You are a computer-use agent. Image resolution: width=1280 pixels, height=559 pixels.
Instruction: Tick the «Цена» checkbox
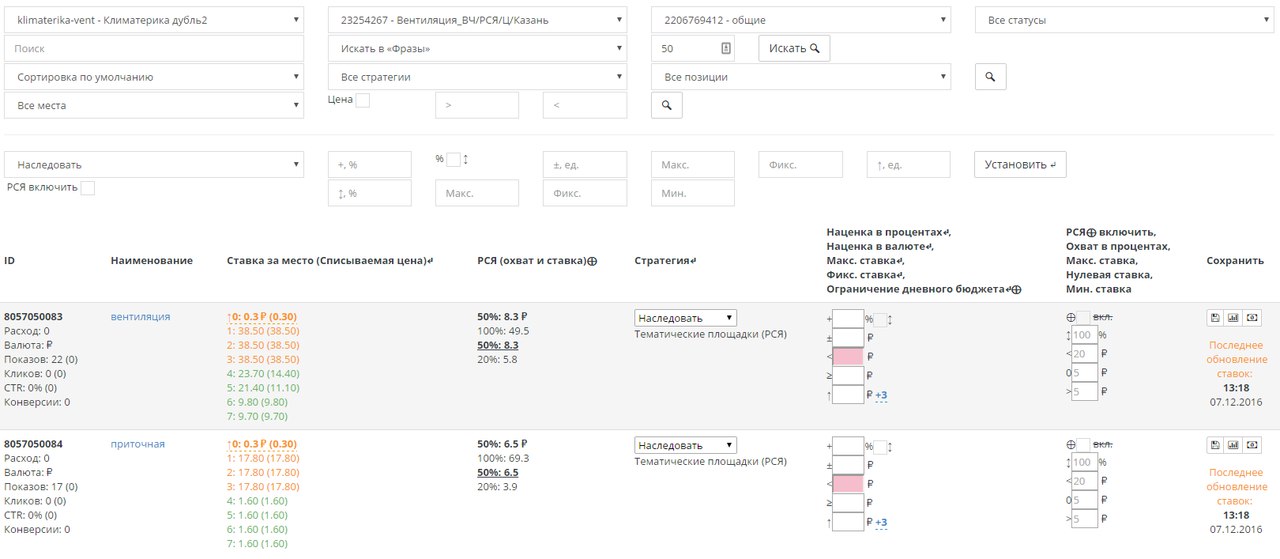[363, 100]
